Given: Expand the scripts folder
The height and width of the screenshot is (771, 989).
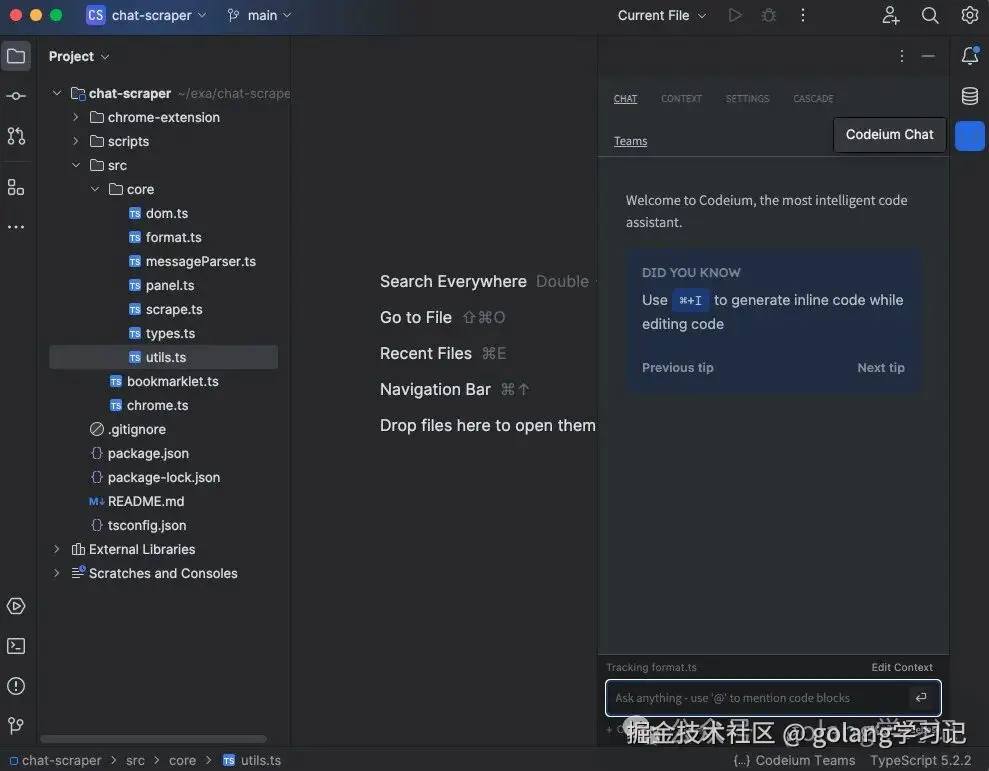Looking at the screenshot, I should 76,141.
